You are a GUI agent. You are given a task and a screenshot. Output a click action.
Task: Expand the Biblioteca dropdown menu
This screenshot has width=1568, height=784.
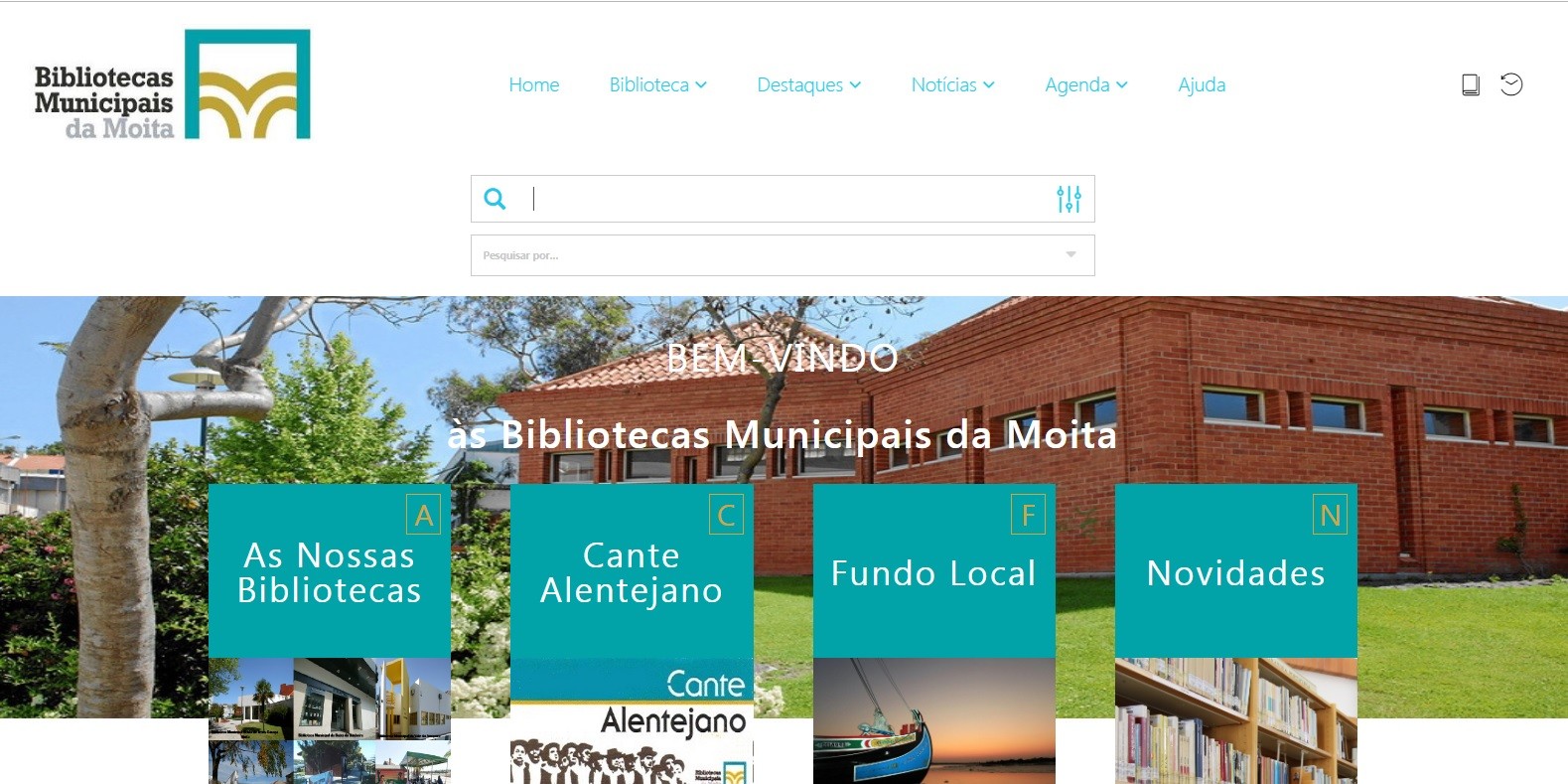(657, 84)
